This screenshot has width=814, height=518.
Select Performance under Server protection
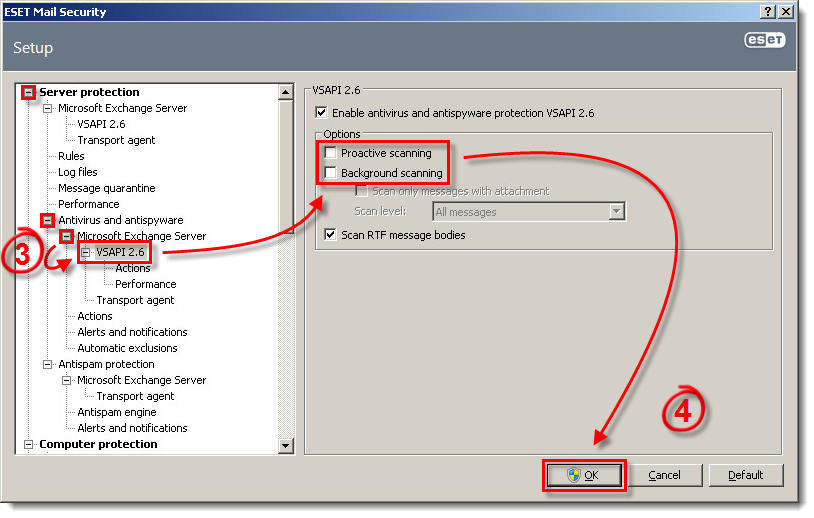(88, 204)
